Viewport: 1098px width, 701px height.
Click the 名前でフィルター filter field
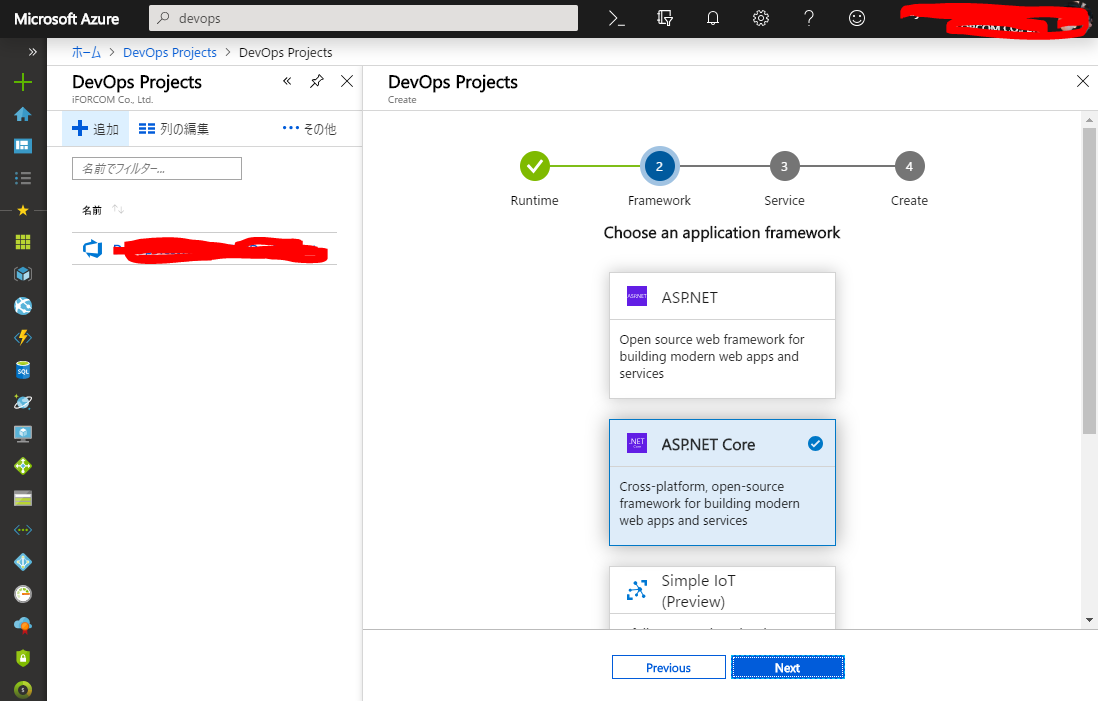pyautogui.click(x=157, y=169)
